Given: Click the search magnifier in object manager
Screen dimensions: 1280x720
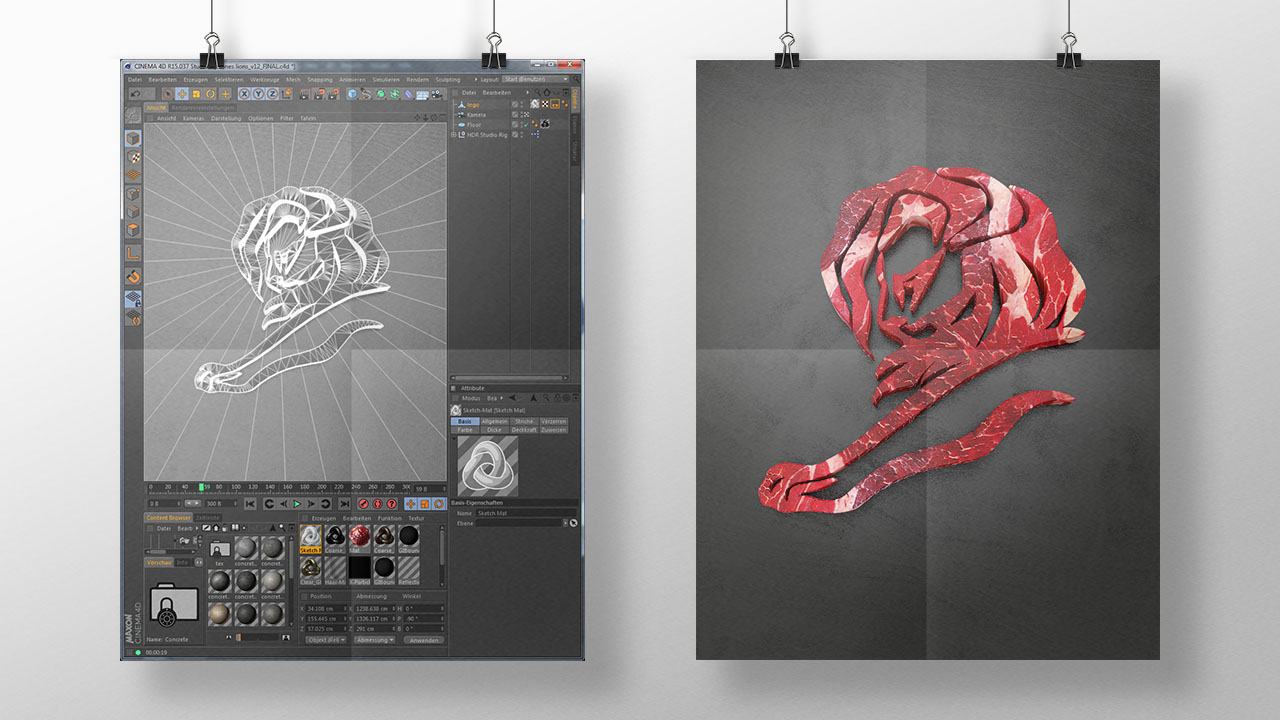Looking at the screenshot, I should tap(536, 92).
